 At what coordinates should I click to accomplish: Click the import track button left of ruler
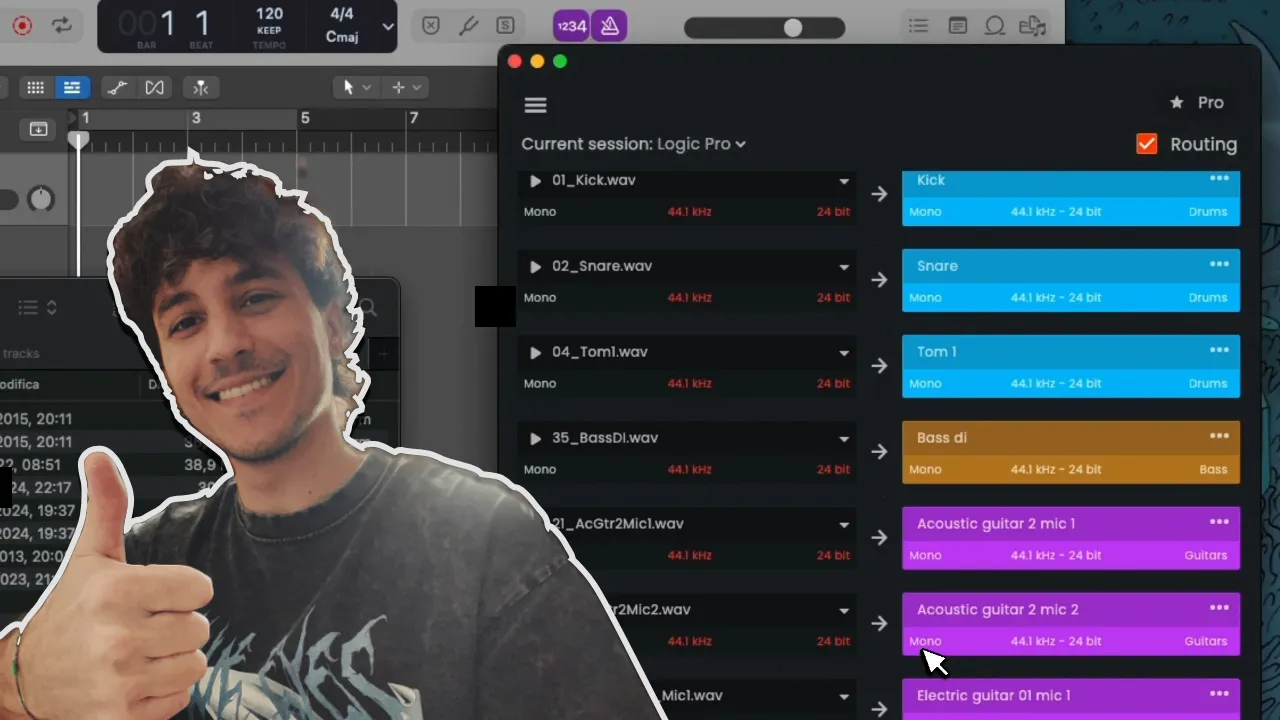(38, 129)
